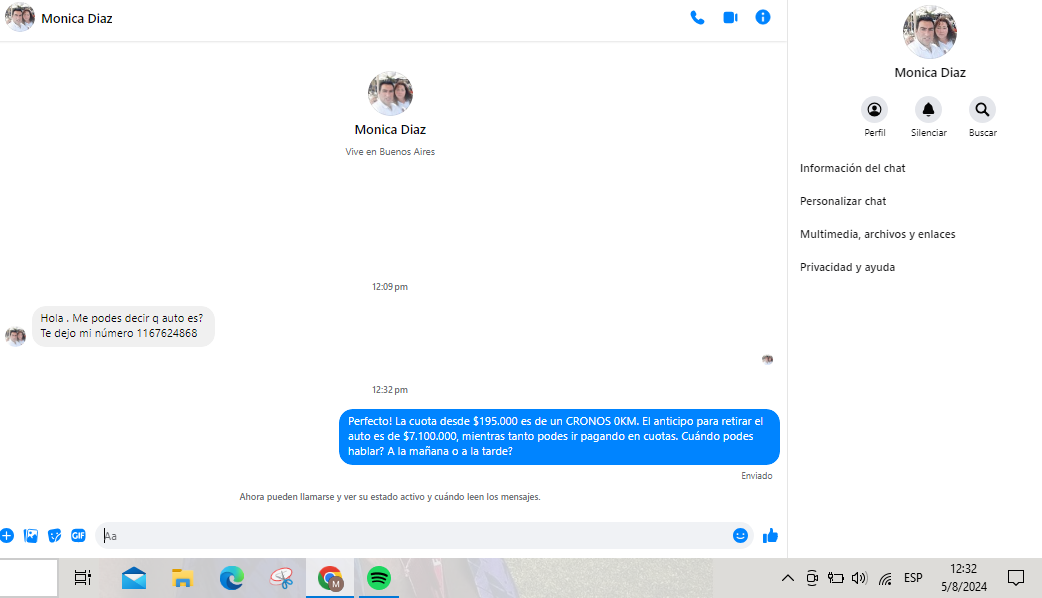Expand Personalizar chat section
1042x598 pixels.
[843, 202]
